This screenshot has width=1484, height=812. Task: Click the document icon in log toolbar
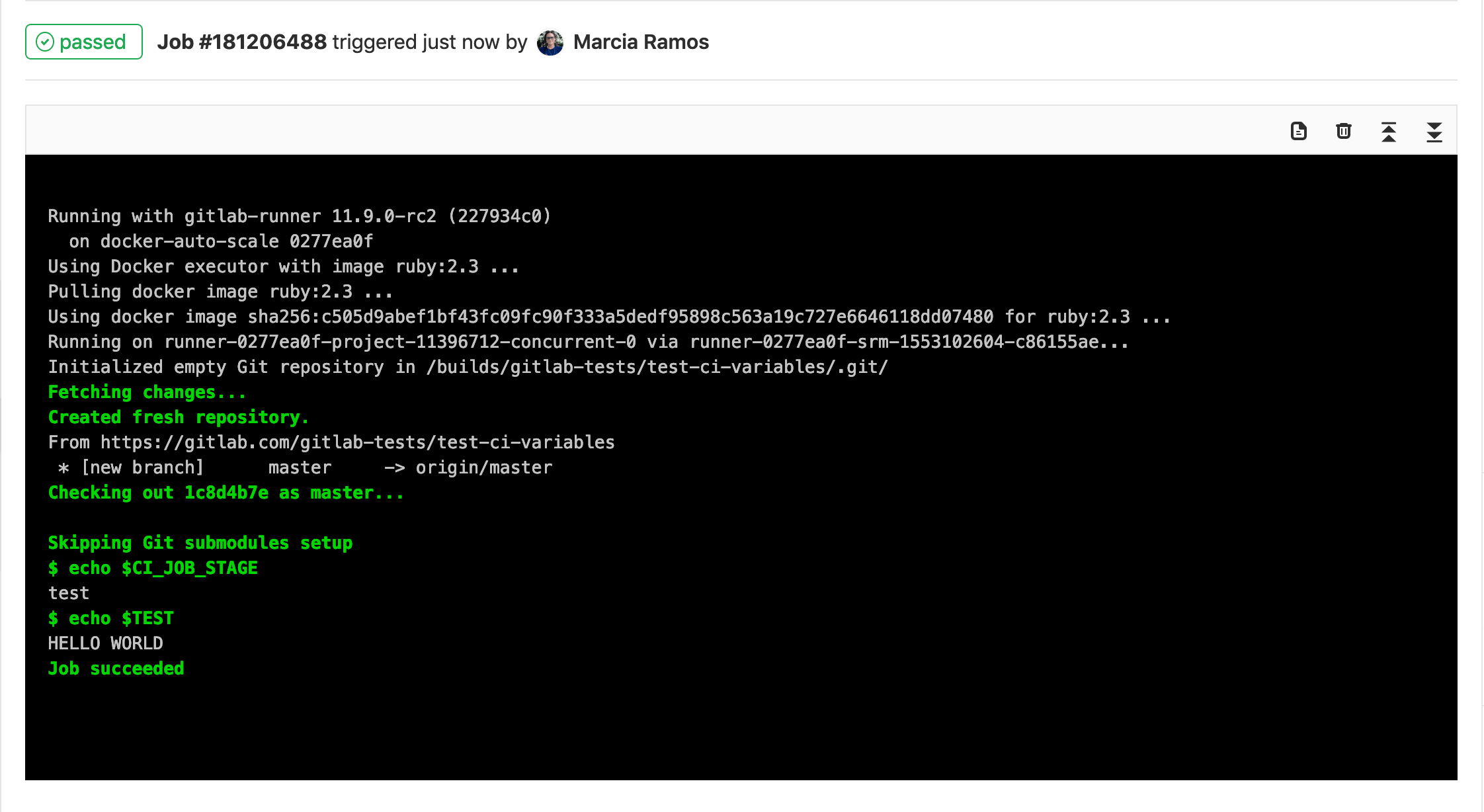point(1298,132)
